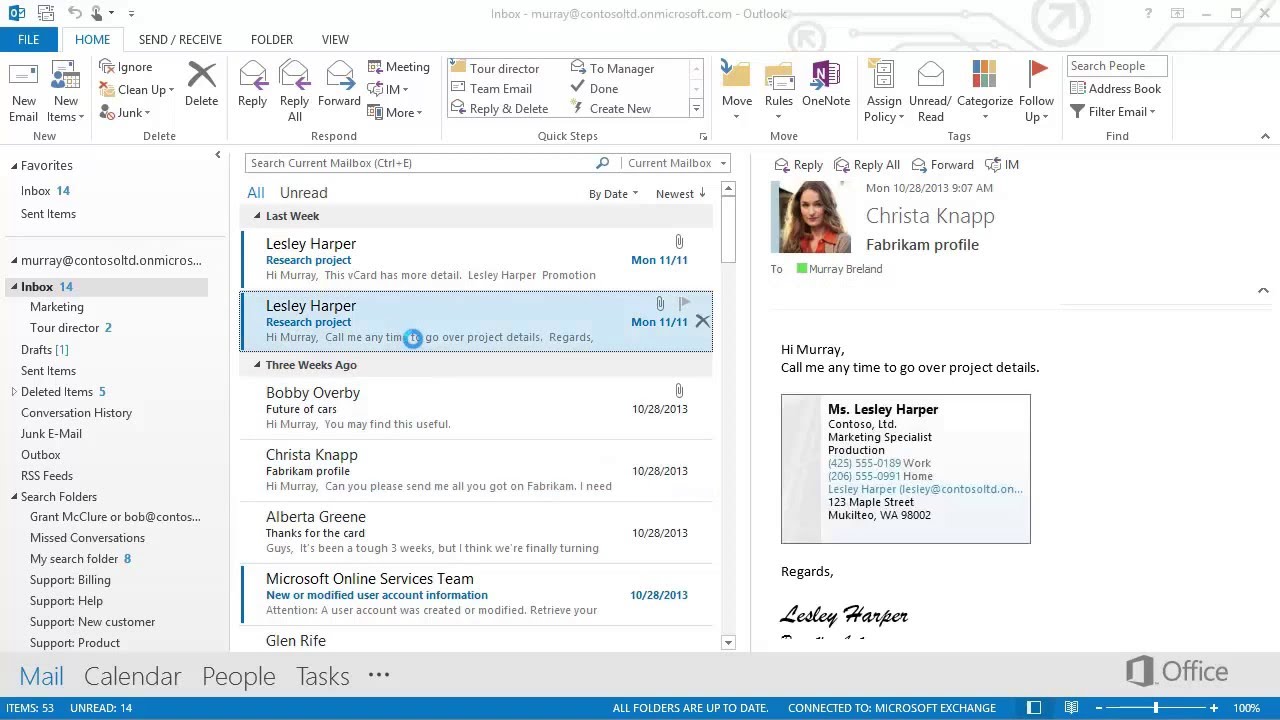The height and width of the screenshot is (720, 1280).
Task: Minimize the folder pane
Action: coord(218,155)
